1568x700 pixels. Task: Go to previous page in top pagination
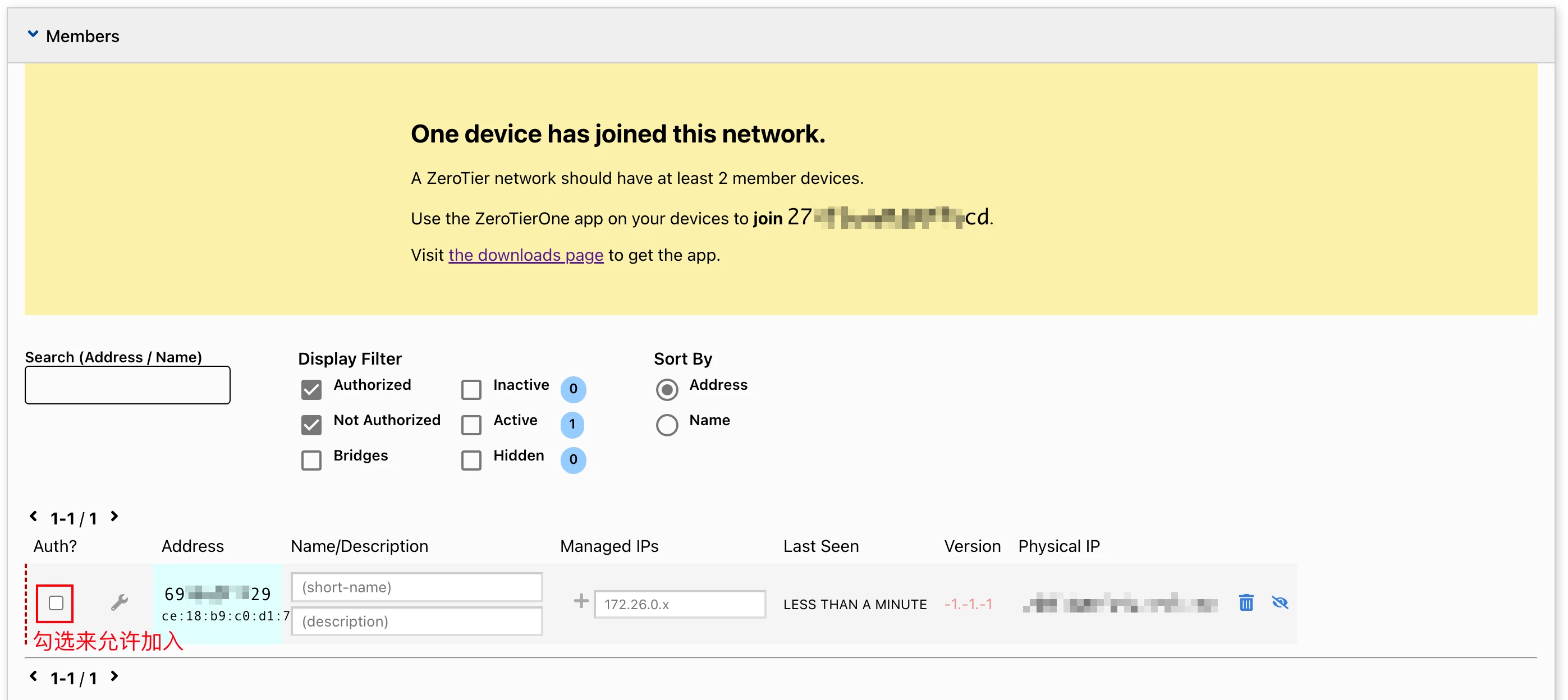point(34,517)
